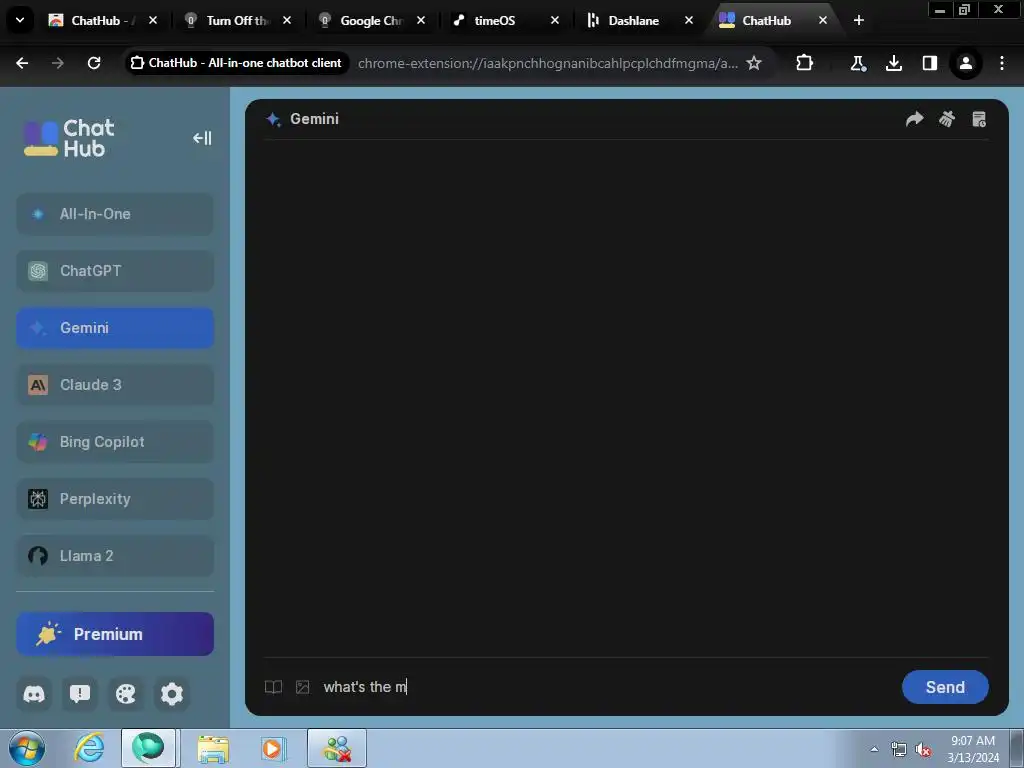Open the extensions puzzle icon
This screenshot has width=1024, height=768.
[805, 63]
